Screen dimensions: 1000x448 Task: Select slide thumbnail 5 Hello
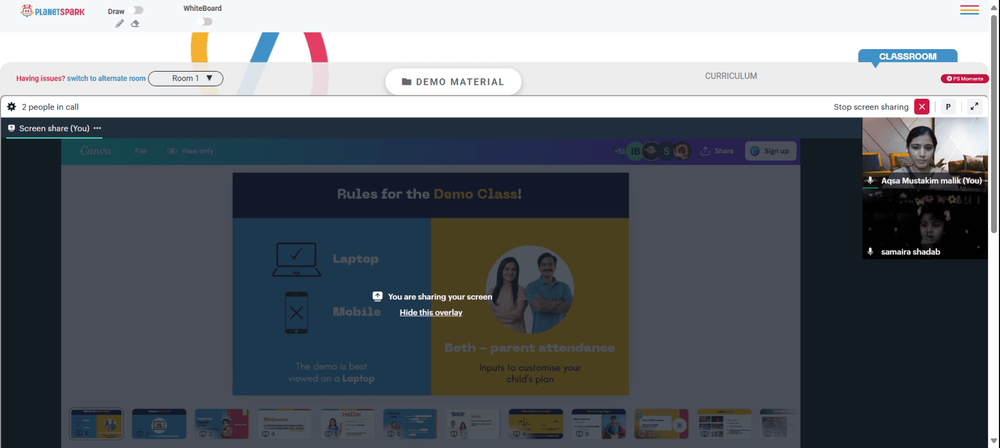pos(348,424)
